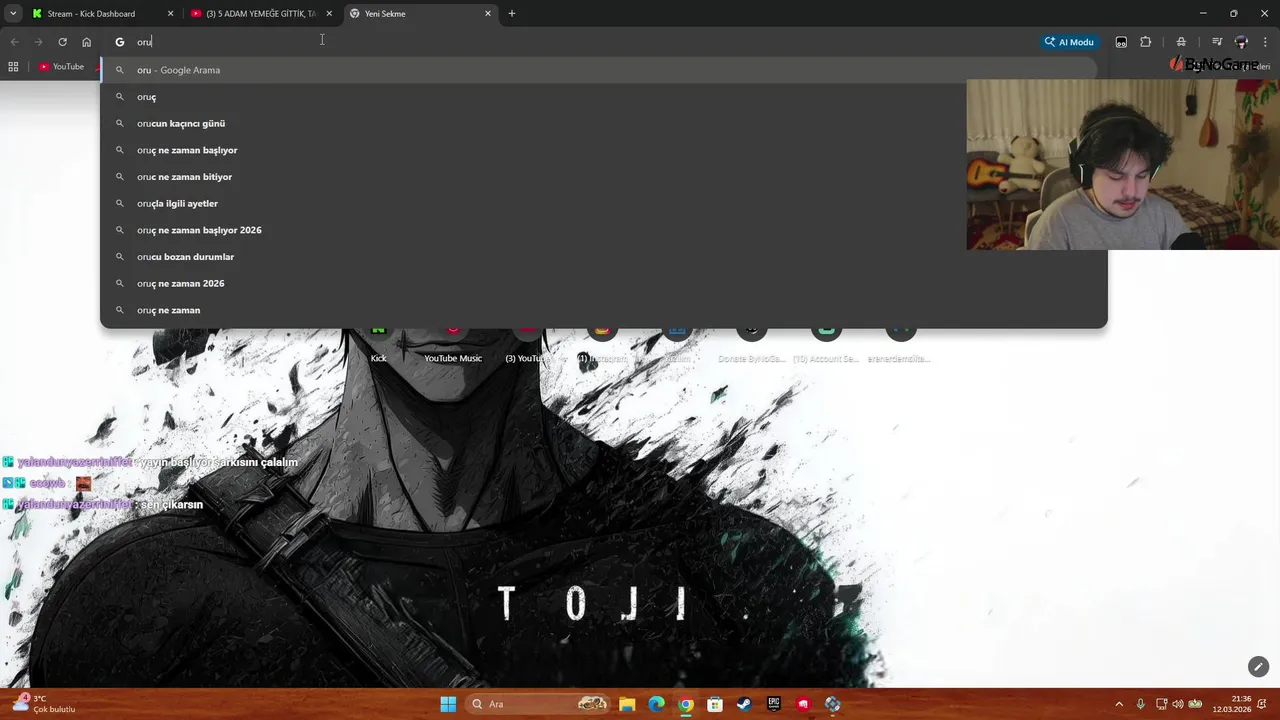Viewport: 1280px width, 720px height.
Task: Click the microphone tray icon
Action: pyautogui.click(x=1140, y=704)
